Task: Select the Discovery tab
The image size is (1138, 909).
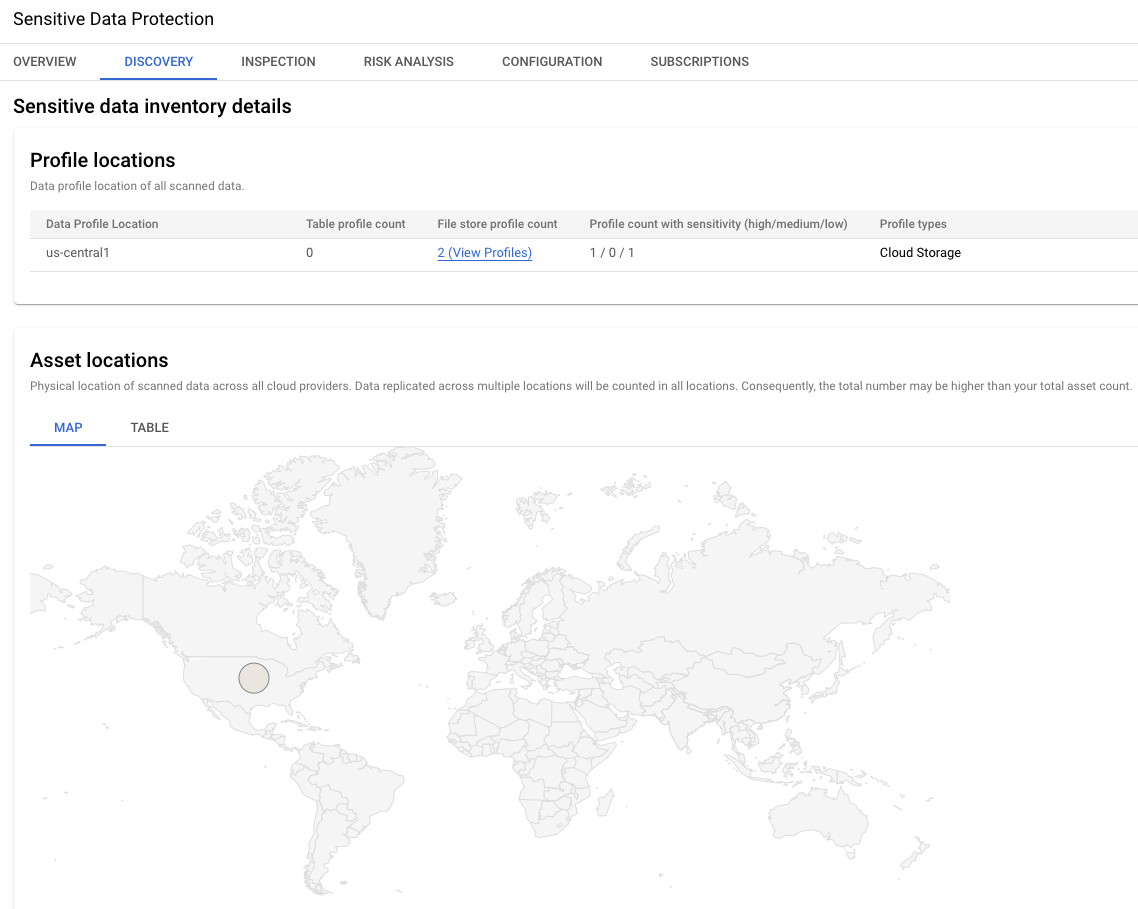Action: click(158, 62)
